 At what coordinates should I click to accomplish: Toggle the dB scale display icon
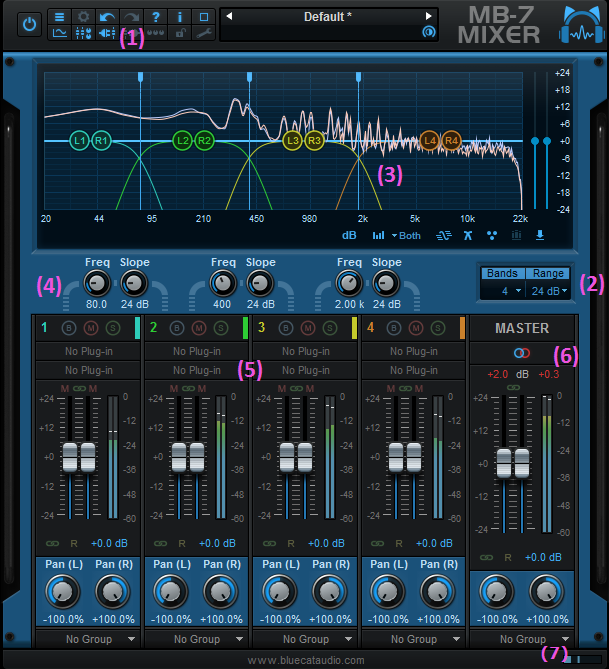pyautogui.click(x=349, y=236)
